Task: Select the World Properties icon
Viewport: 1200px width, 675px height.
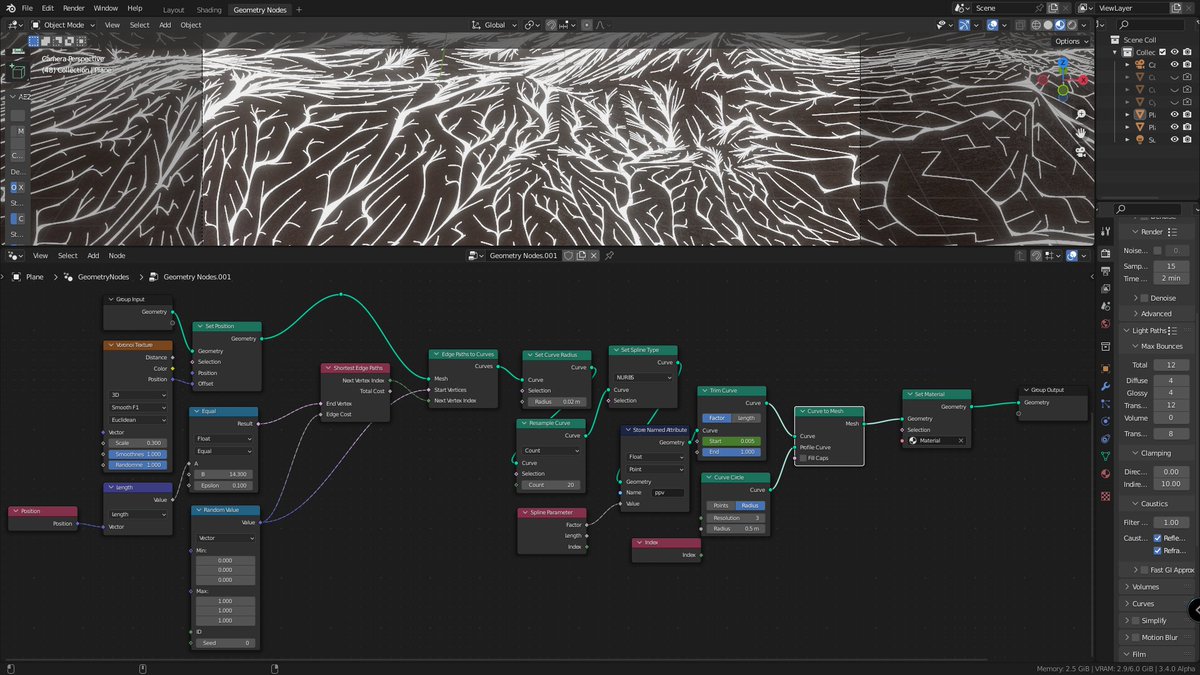Action: [x=1104, y=318]
